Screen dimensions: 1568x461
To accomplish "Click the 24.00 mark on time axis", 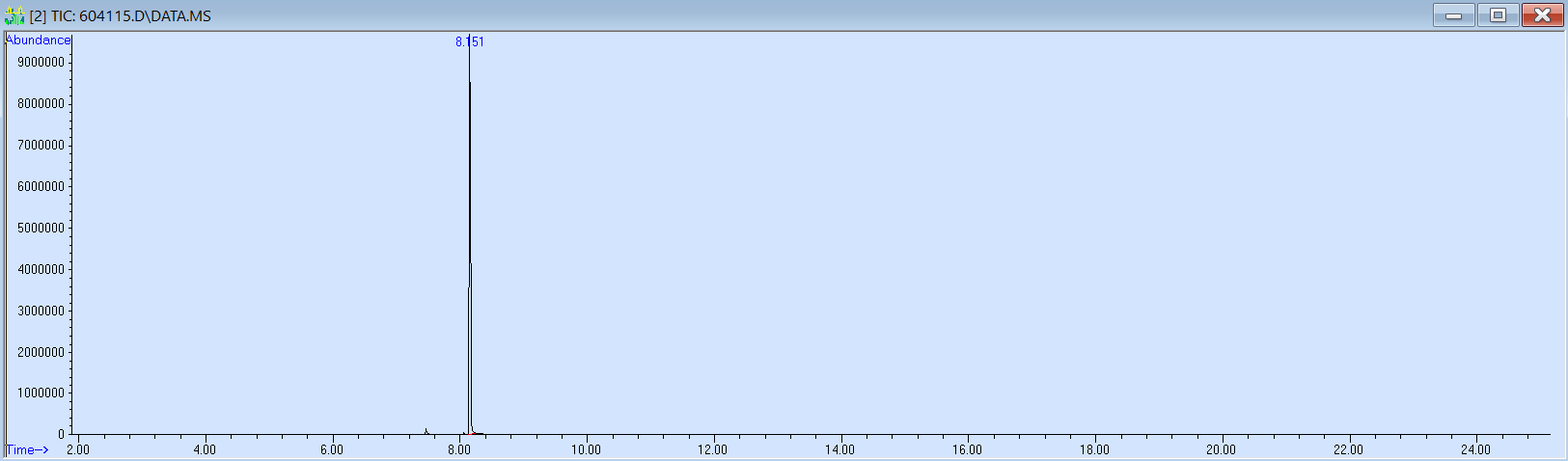I will (x=1475, y=449).
